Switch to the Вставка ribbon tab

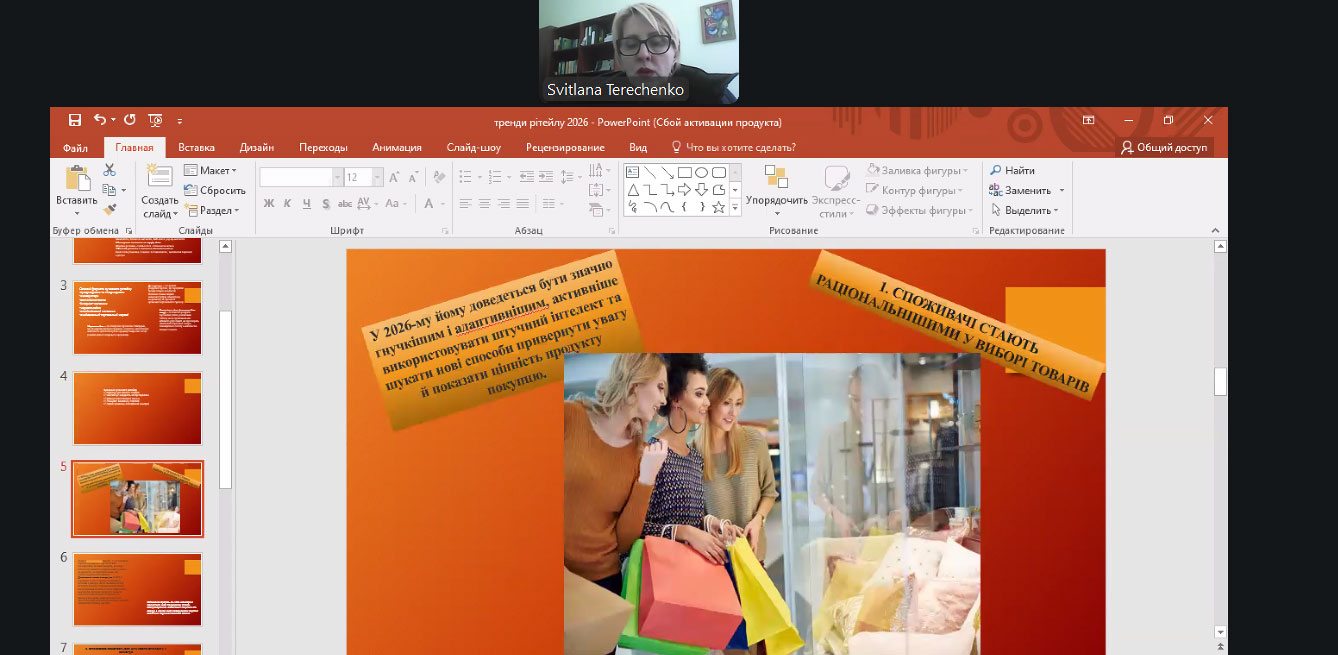196,147
